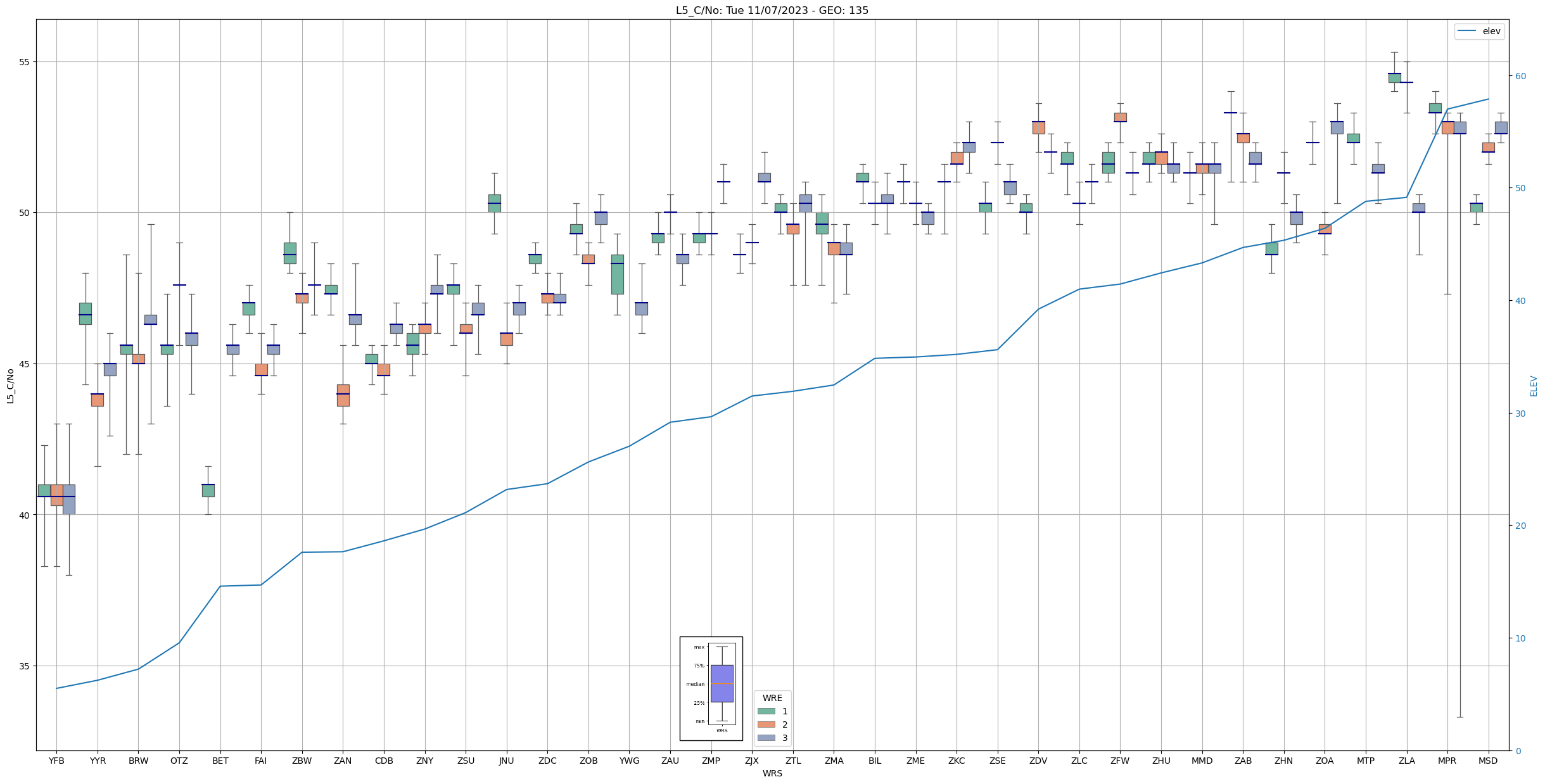This screenshot has width=1545, height=784.
Task: Click the ZTL x-axis label
Action: coord(793,761)
